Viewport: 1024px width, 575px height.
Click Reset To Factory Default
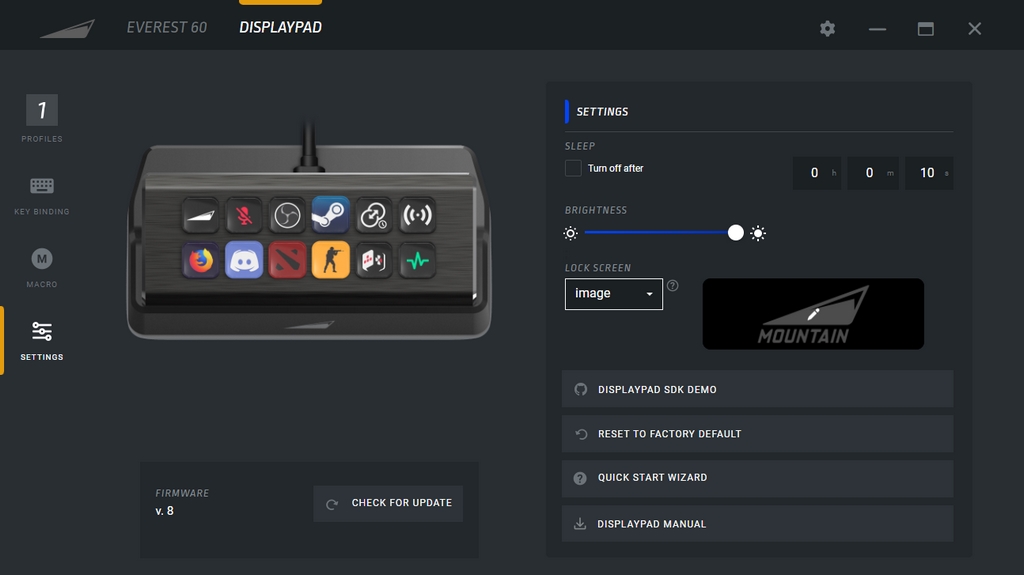tap(758, 434)
